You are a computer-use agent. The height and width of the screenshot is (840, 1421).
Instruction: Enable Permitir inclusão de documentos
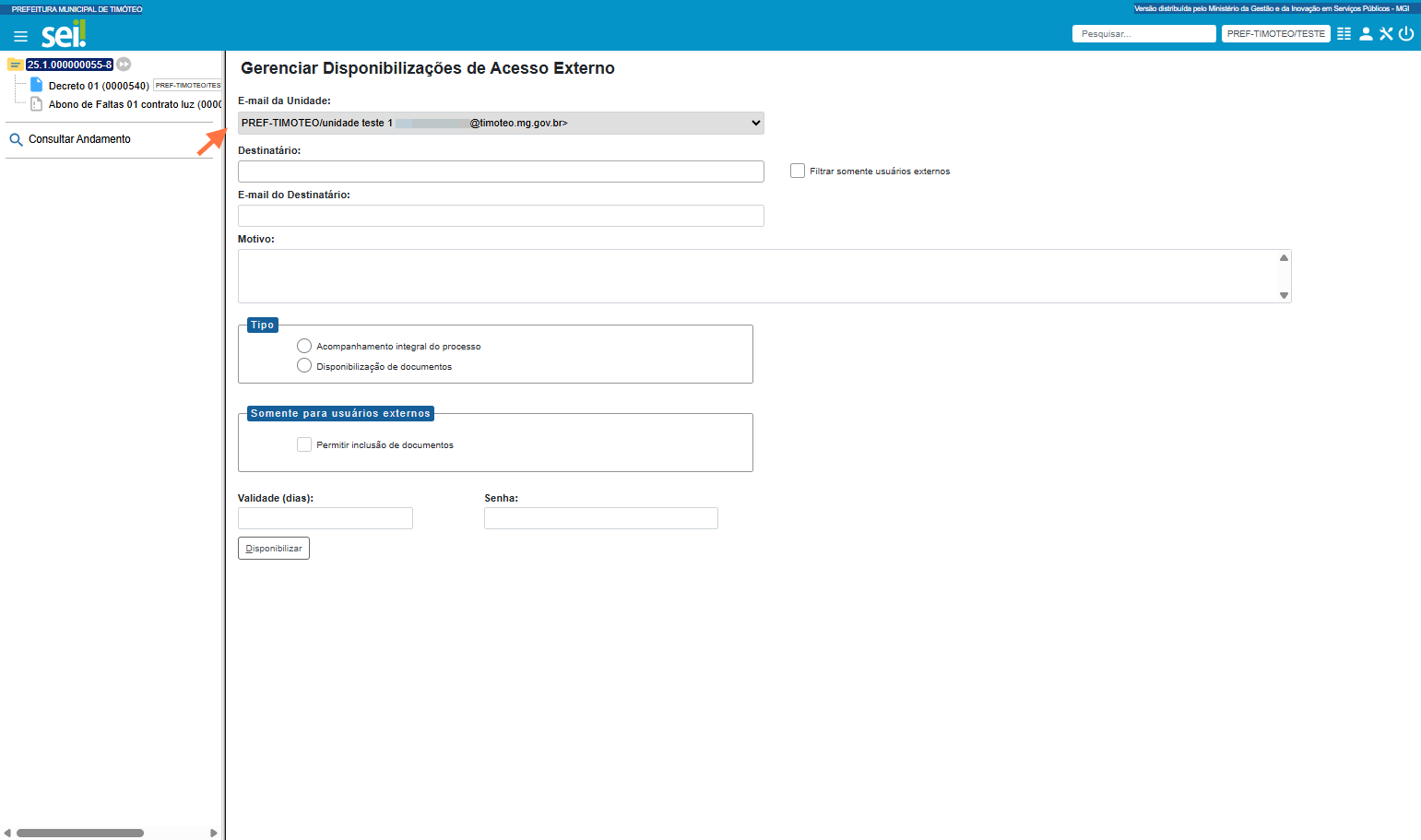tap(304, 444)
